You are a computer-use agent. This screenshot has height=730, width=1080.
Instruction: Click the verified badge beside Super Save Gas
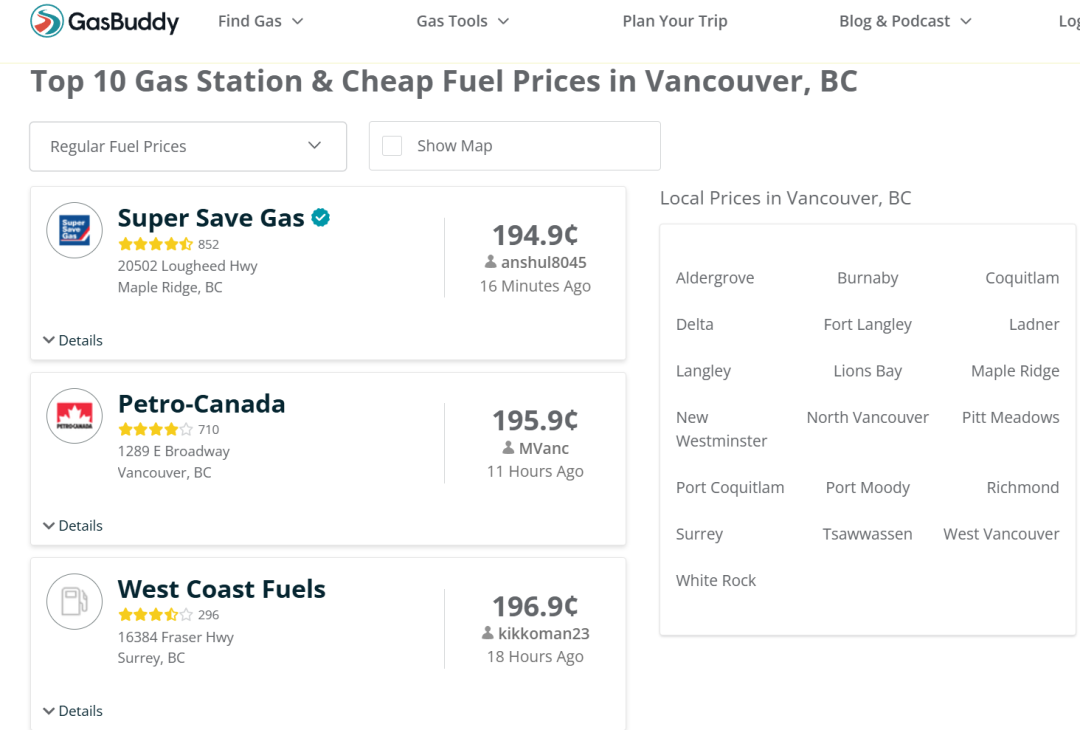coord(321,217)
